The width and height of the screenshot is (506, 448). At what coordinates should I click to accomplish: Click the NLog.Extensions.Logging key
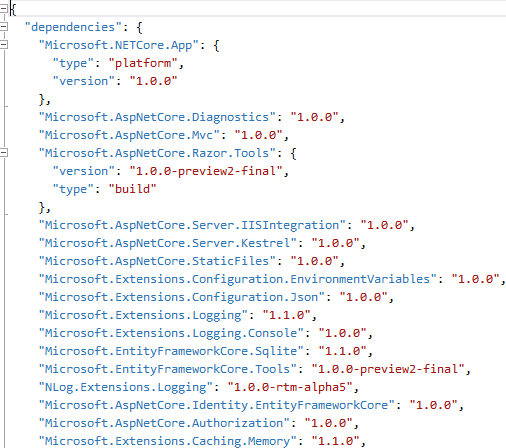[x=126, y=387]
